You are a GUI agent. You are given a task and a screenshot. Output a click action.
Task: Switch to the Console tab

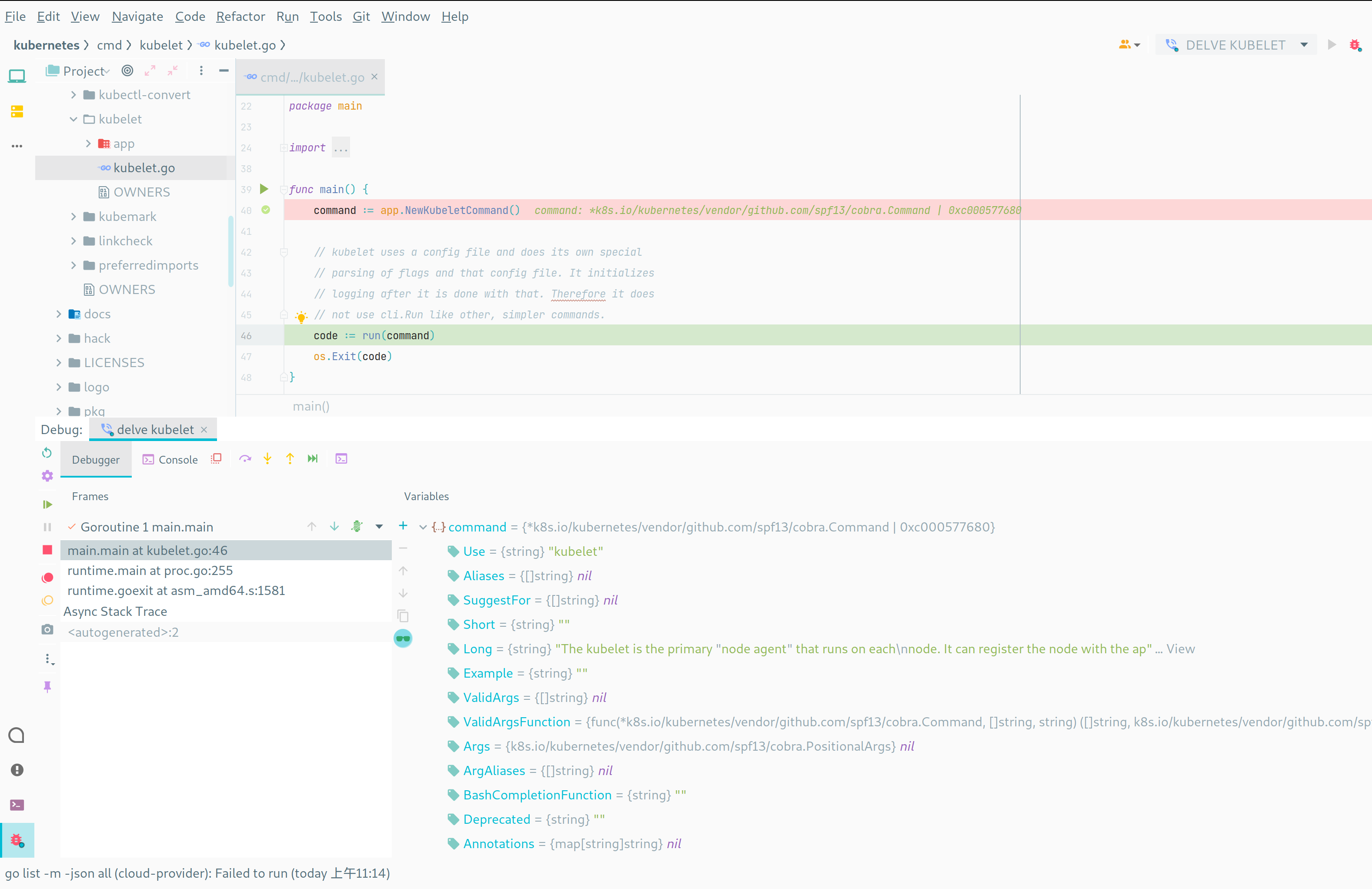[x=170, y=459]
